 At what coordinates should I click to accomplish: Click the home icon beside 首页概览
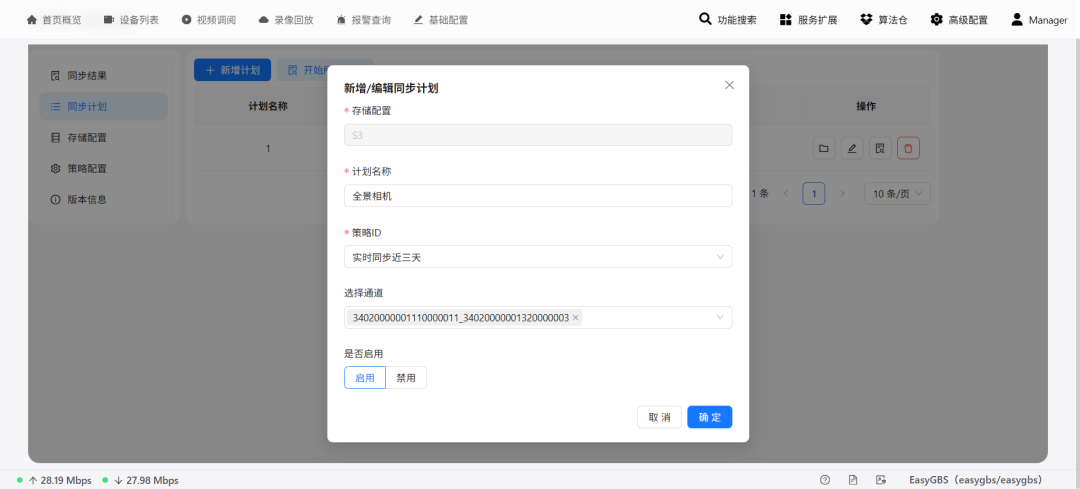[32, 20]
